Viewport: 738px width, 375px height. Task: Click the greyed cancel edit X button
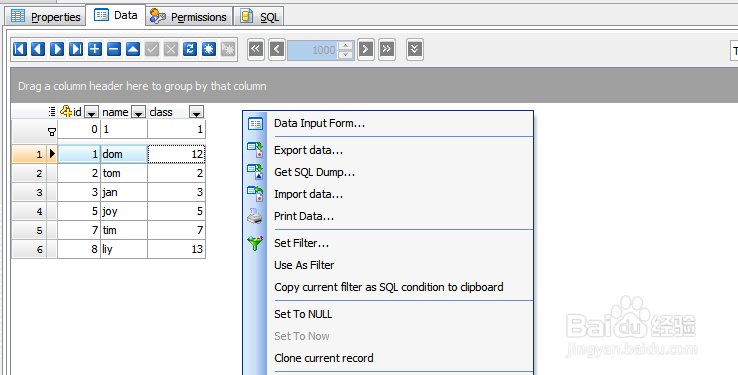[x=171, y=49]
